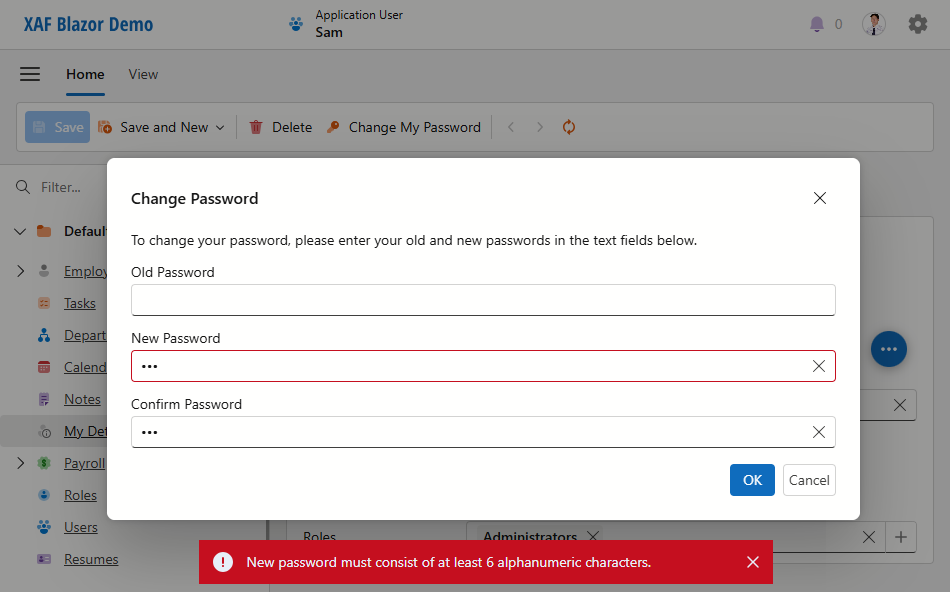The image size is (950, 592).
Task: Click the Delete trash icon
Action: coord(258,127)
